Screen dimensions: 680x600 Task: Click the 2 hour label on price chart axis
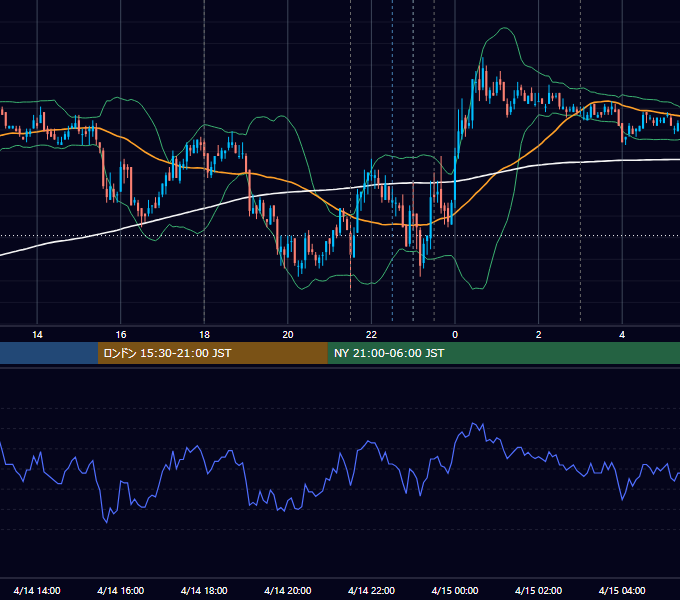pyautogui.click(x=539, y=335)
